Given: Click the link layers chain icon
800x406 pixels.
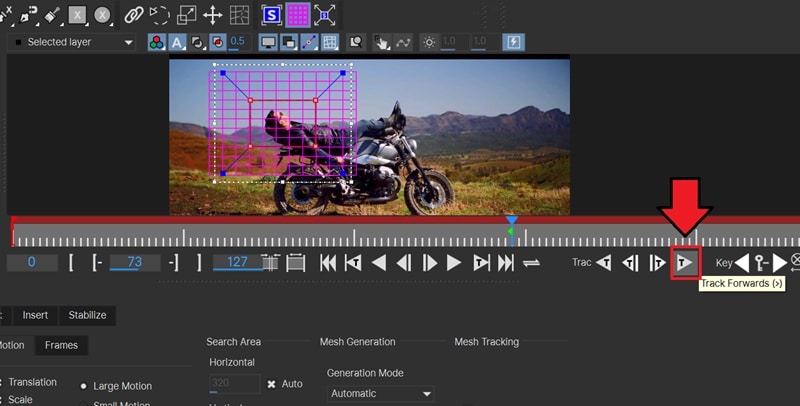Looking at the screenshot, I should [x=134, y=15].
